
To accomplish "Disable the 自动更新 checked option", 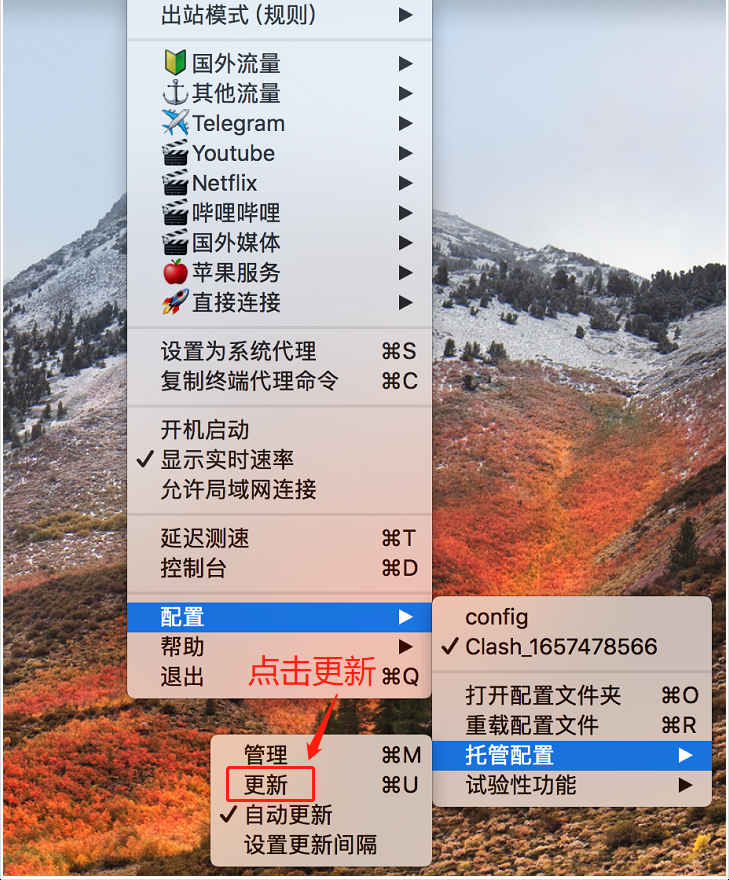I will pyautogui.click(x=321, y=815).
